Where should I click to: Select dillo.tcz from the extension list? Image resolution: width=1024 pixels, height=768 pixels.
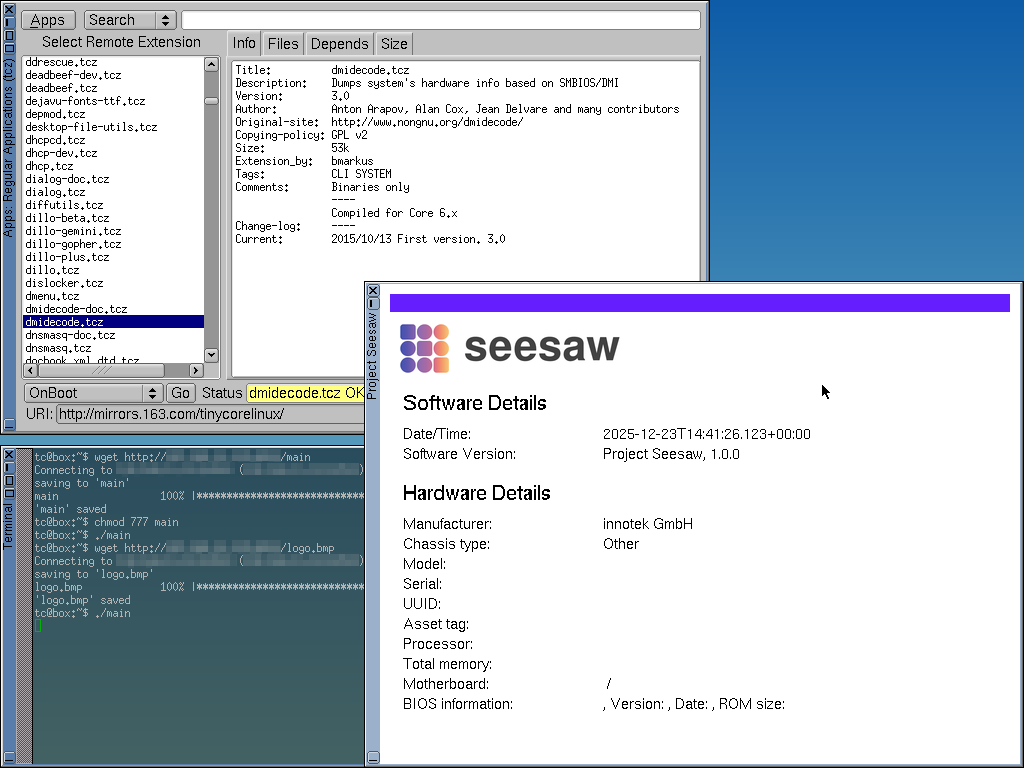click(52, 270)
